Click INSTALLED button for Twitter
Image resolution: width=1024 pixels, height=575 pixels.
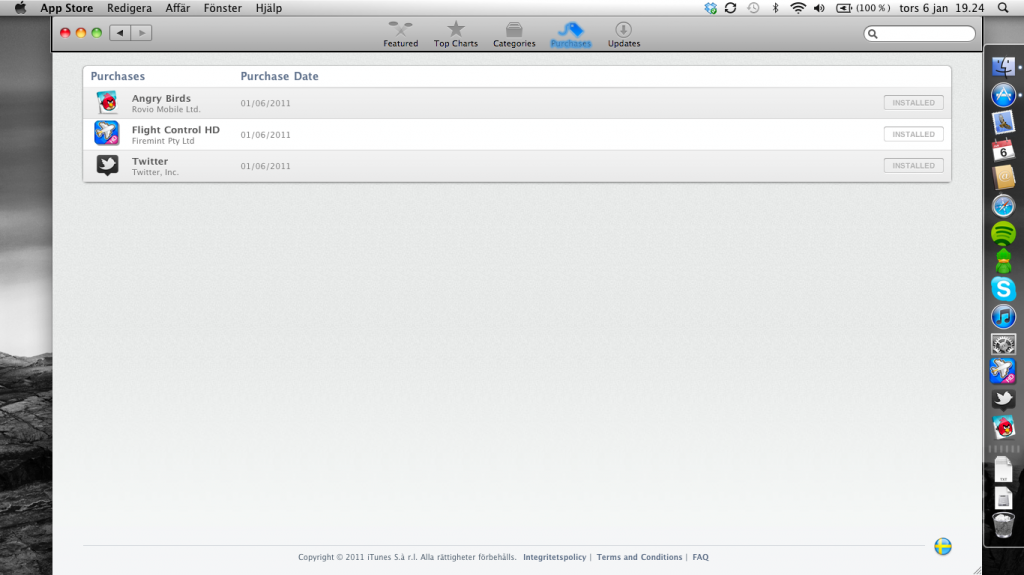click(913, 165)
